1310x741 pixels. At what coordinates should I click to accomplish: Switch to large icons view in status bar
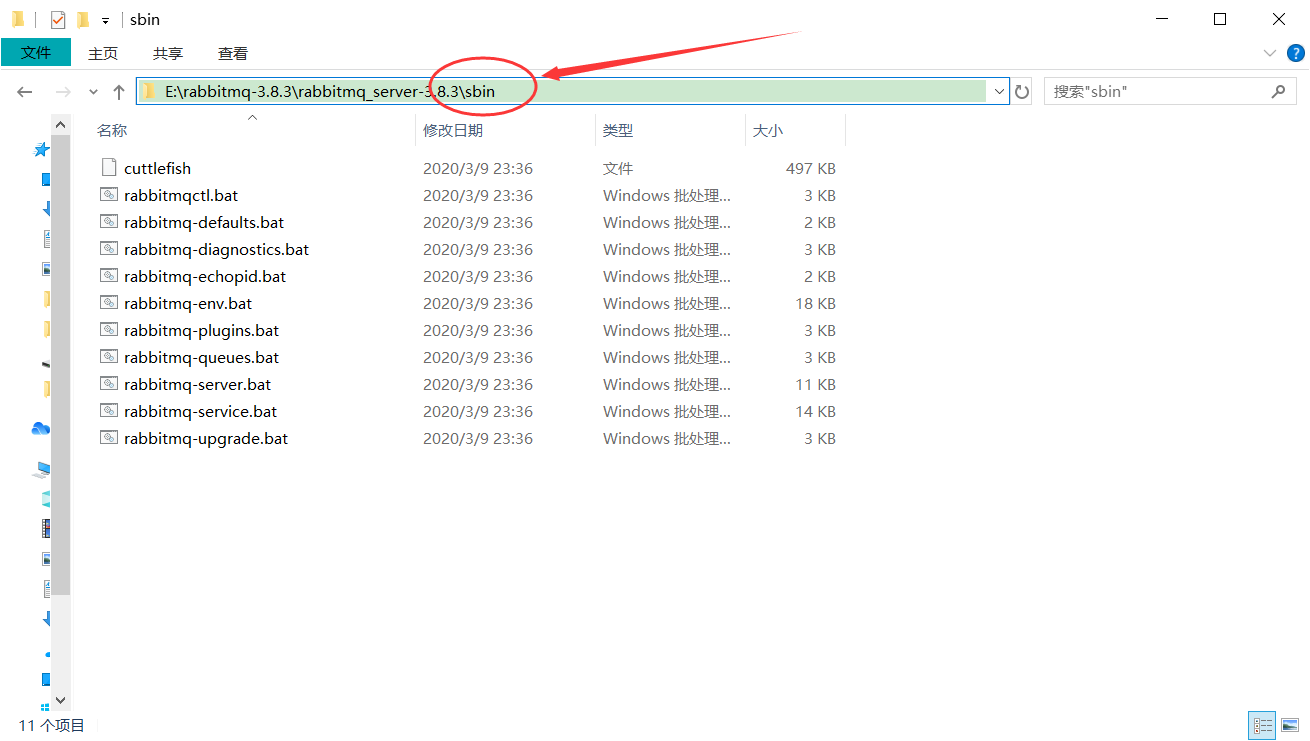[x=1290, y=725]
